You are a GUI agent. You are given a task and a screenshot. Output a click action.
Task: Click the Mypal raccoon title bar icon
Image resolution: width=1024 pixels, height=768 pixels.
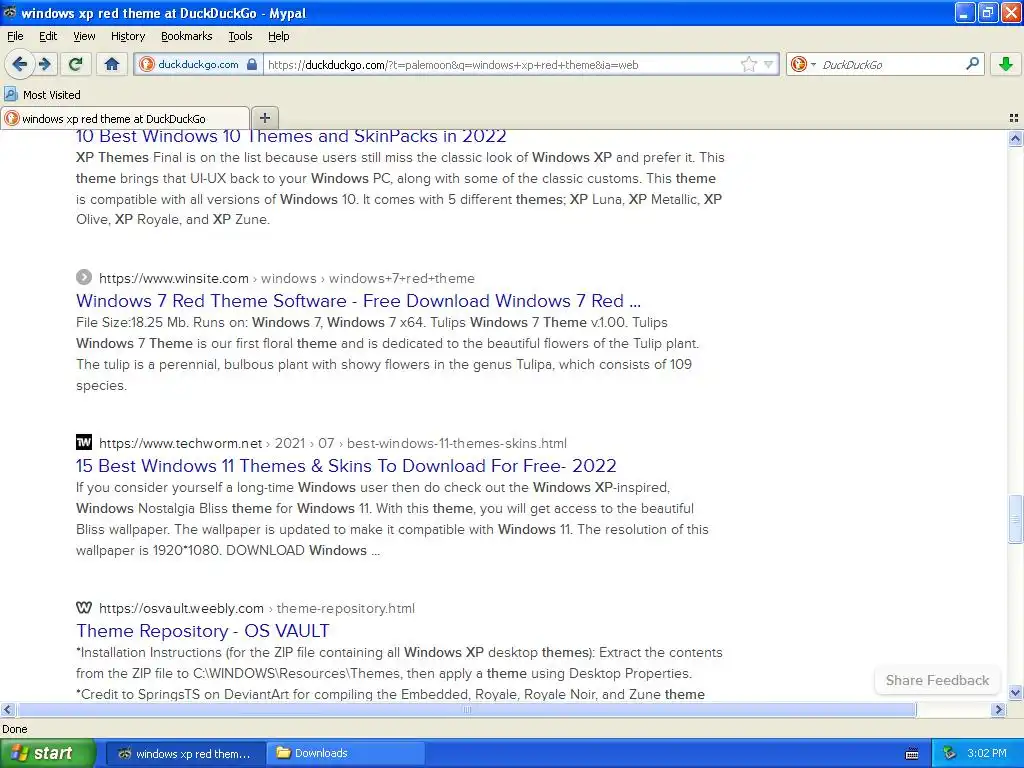pyautogui.click(x=10, y=12)
